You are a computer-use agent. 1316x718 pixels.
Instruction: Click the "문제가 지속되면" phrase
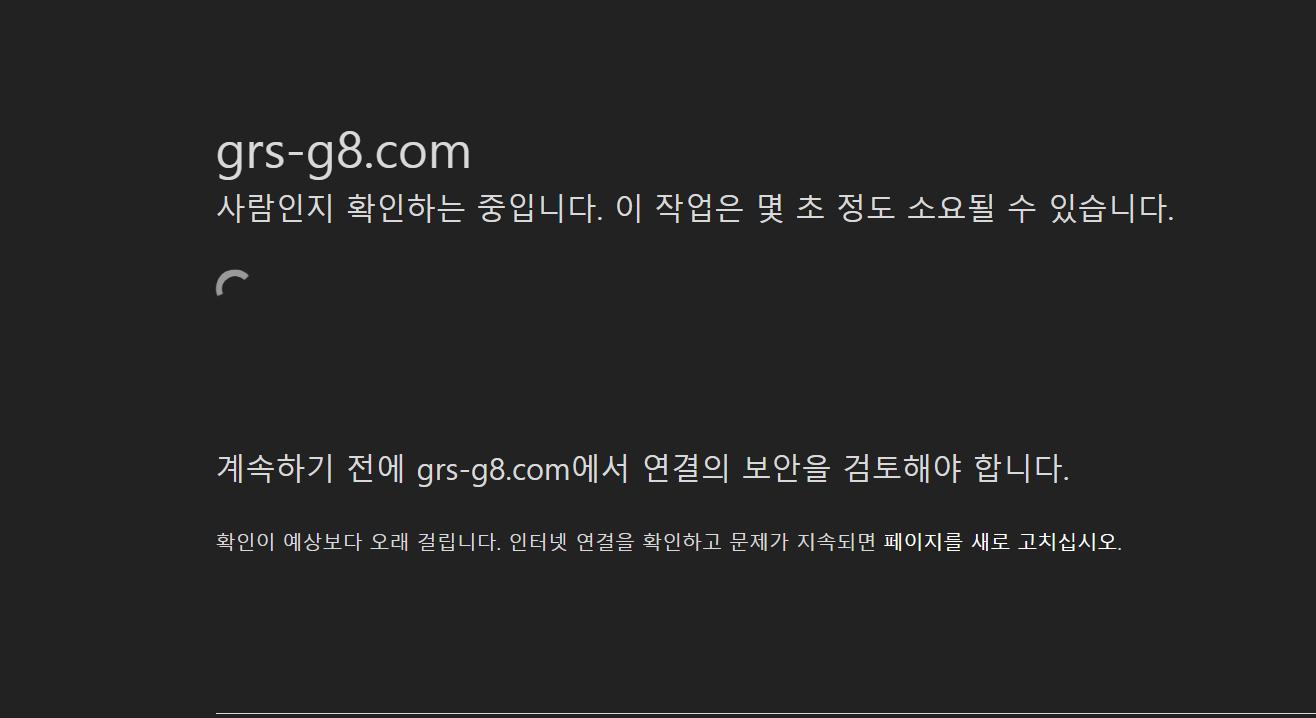coord(803,542)
